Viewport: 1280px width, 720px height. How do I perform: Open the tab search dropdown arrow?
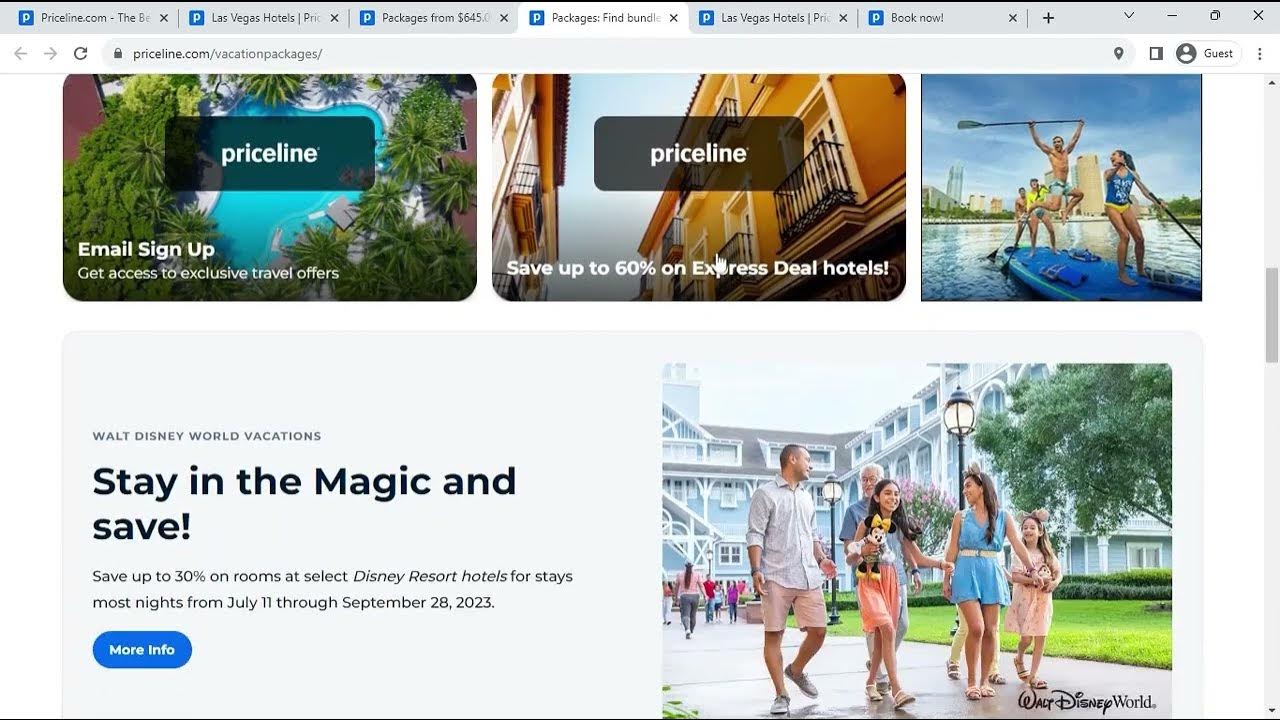(x=1129, y=16)
